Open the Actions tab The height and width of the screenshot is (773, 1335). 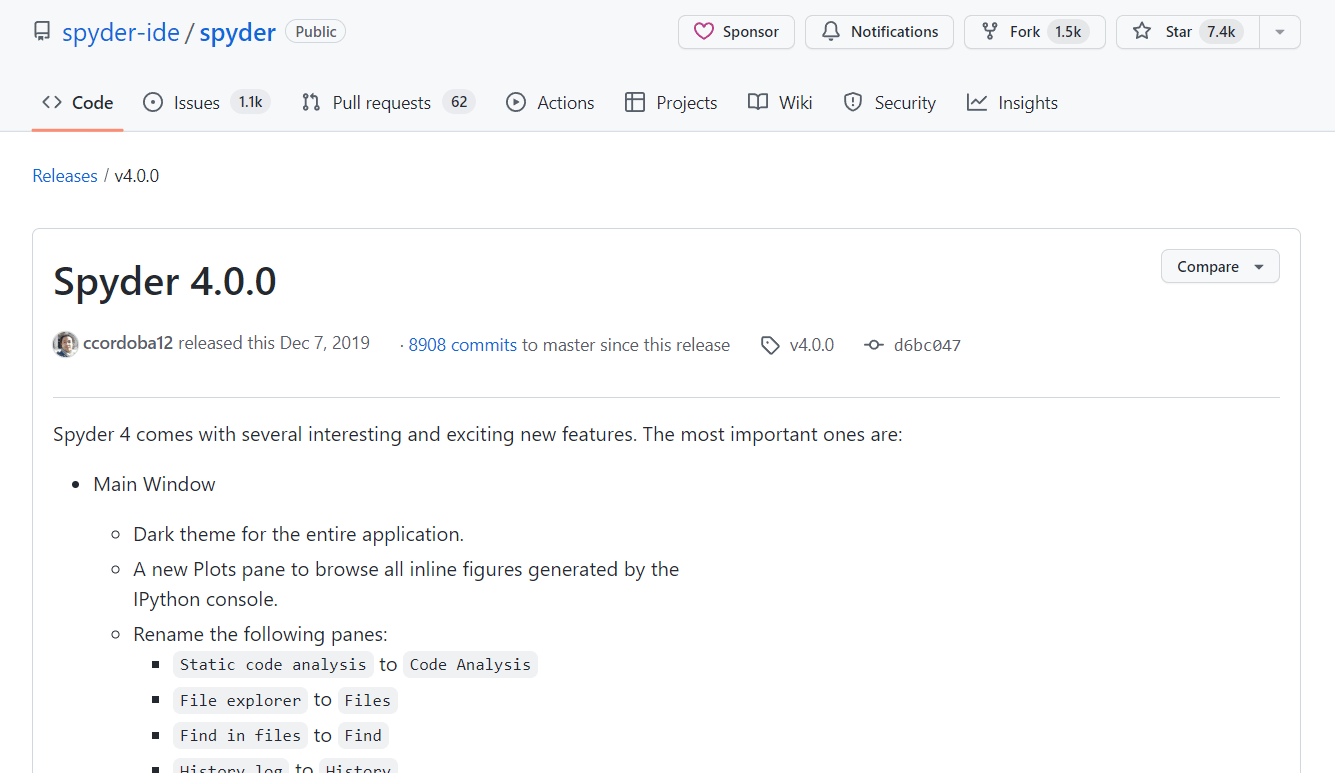(x=550, y=102)
